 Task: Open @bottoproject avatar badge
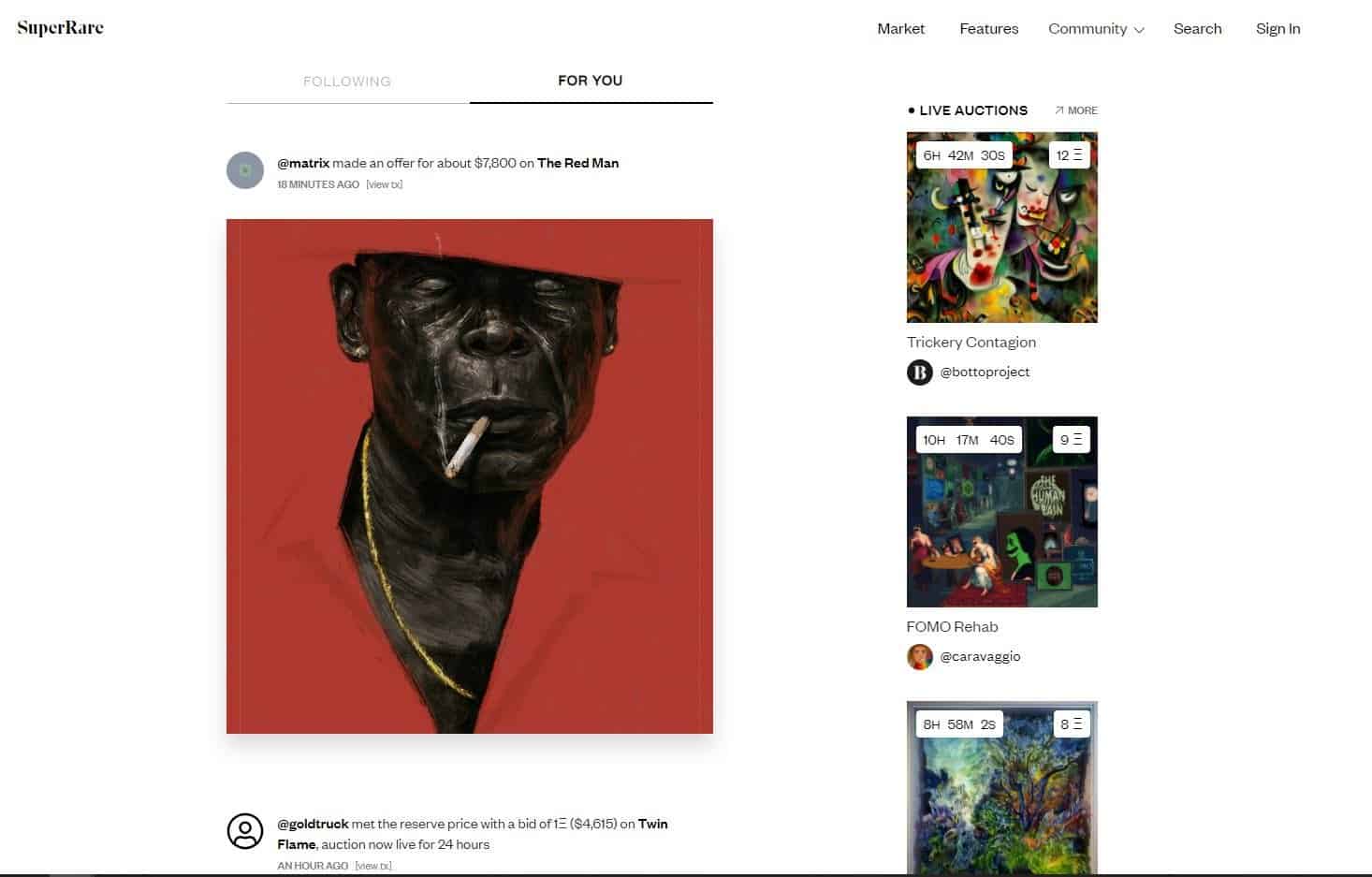click(920, 373)
